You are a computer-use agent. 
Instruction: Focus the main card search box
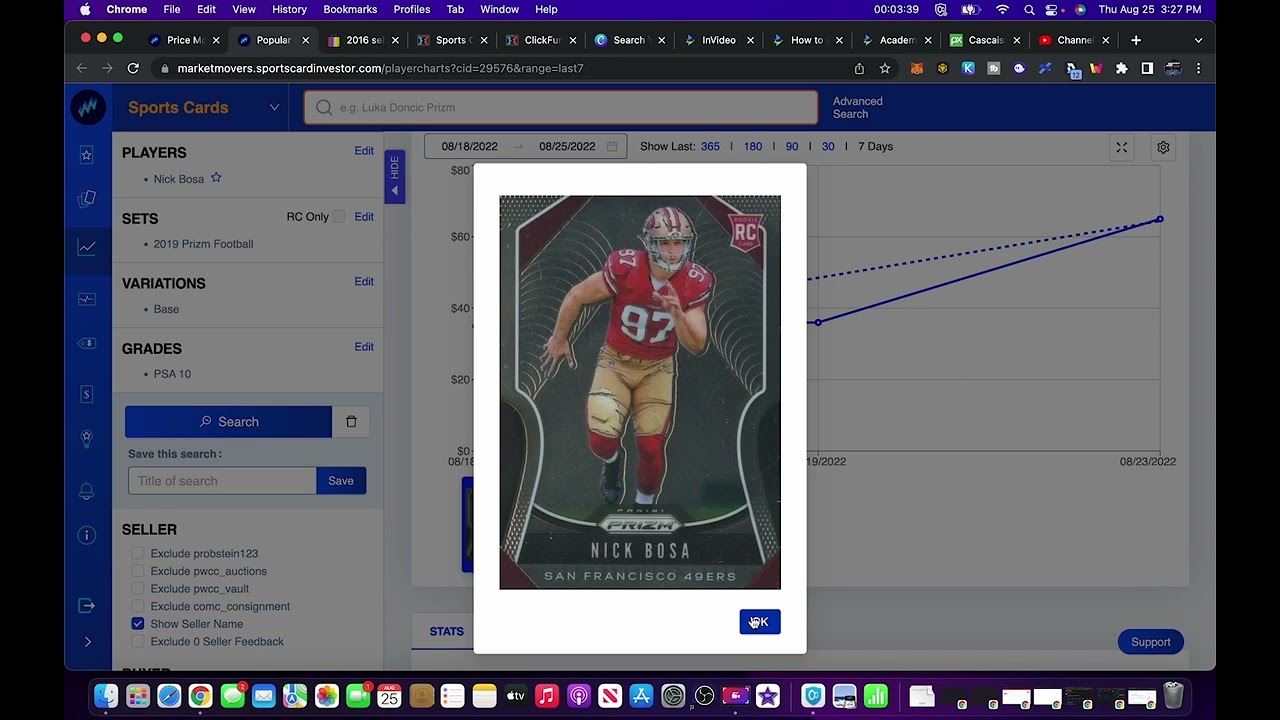click(x=561, y=107)
